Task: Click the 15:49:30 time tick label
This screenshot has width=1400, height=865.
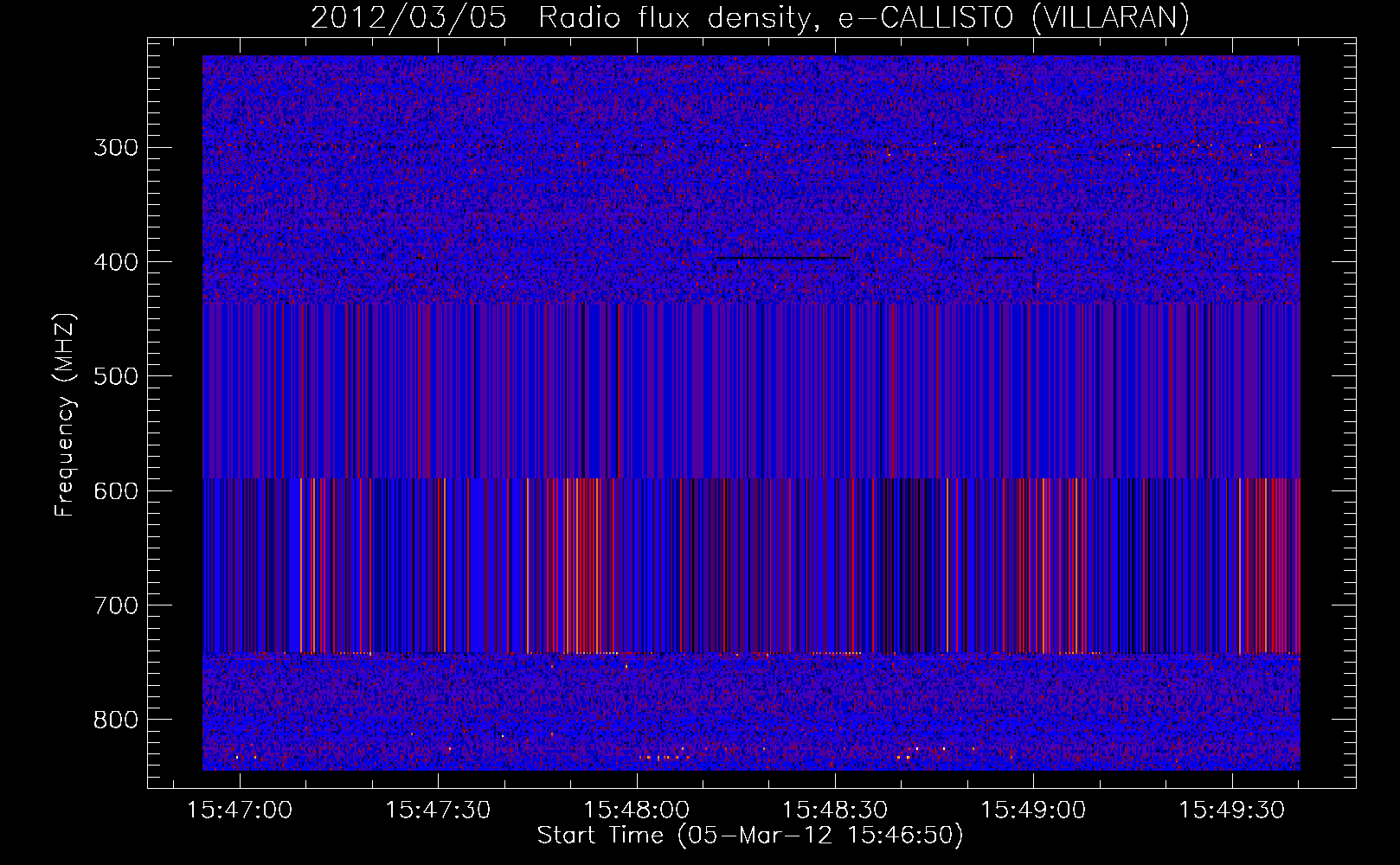Action: click(1232, 810)
